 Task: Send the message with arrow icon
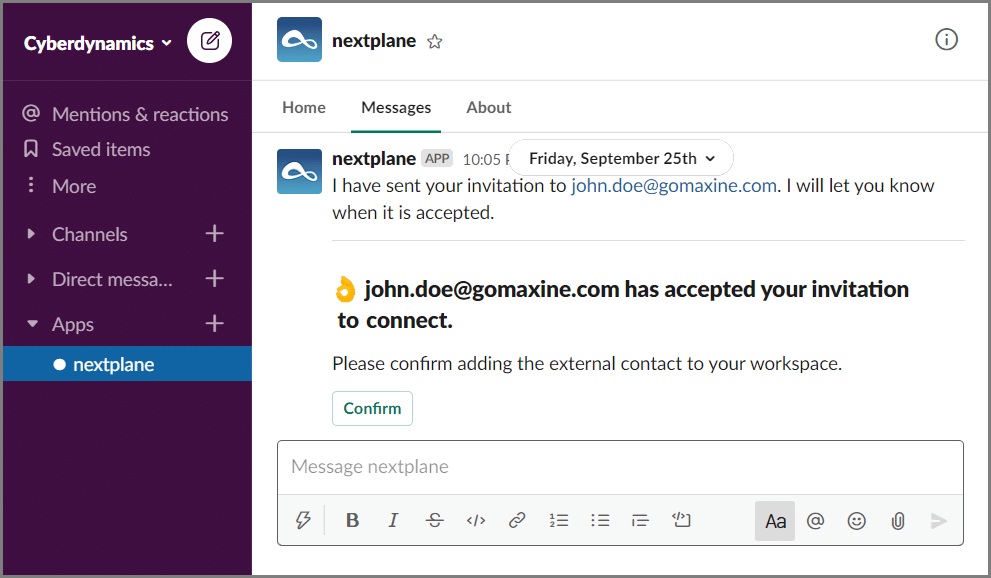(x=939, y=521)
